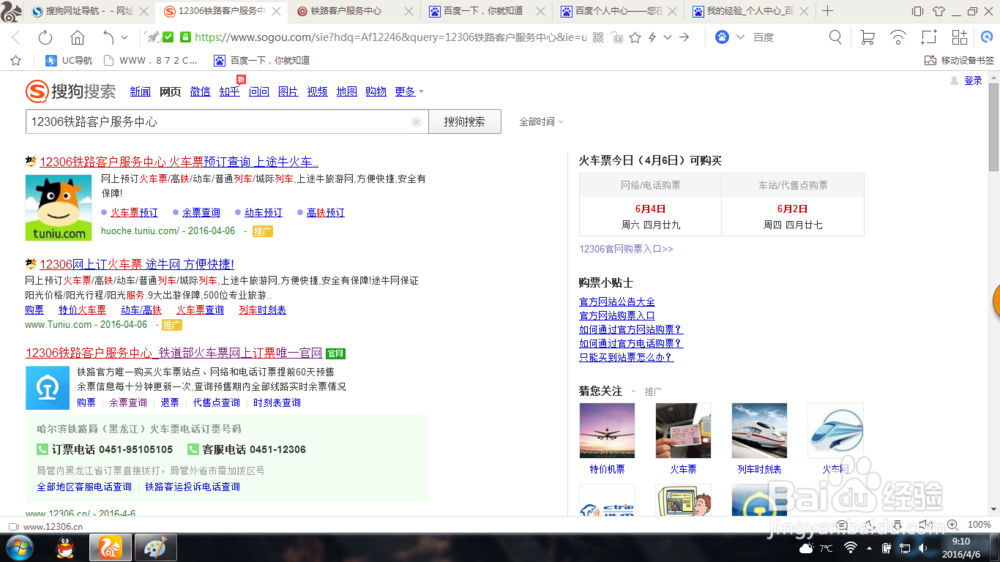The height and width of the screenshot is (562, 1000).
Task: Open QQ penguin in taskbar
Action: (x=64, y=548)
